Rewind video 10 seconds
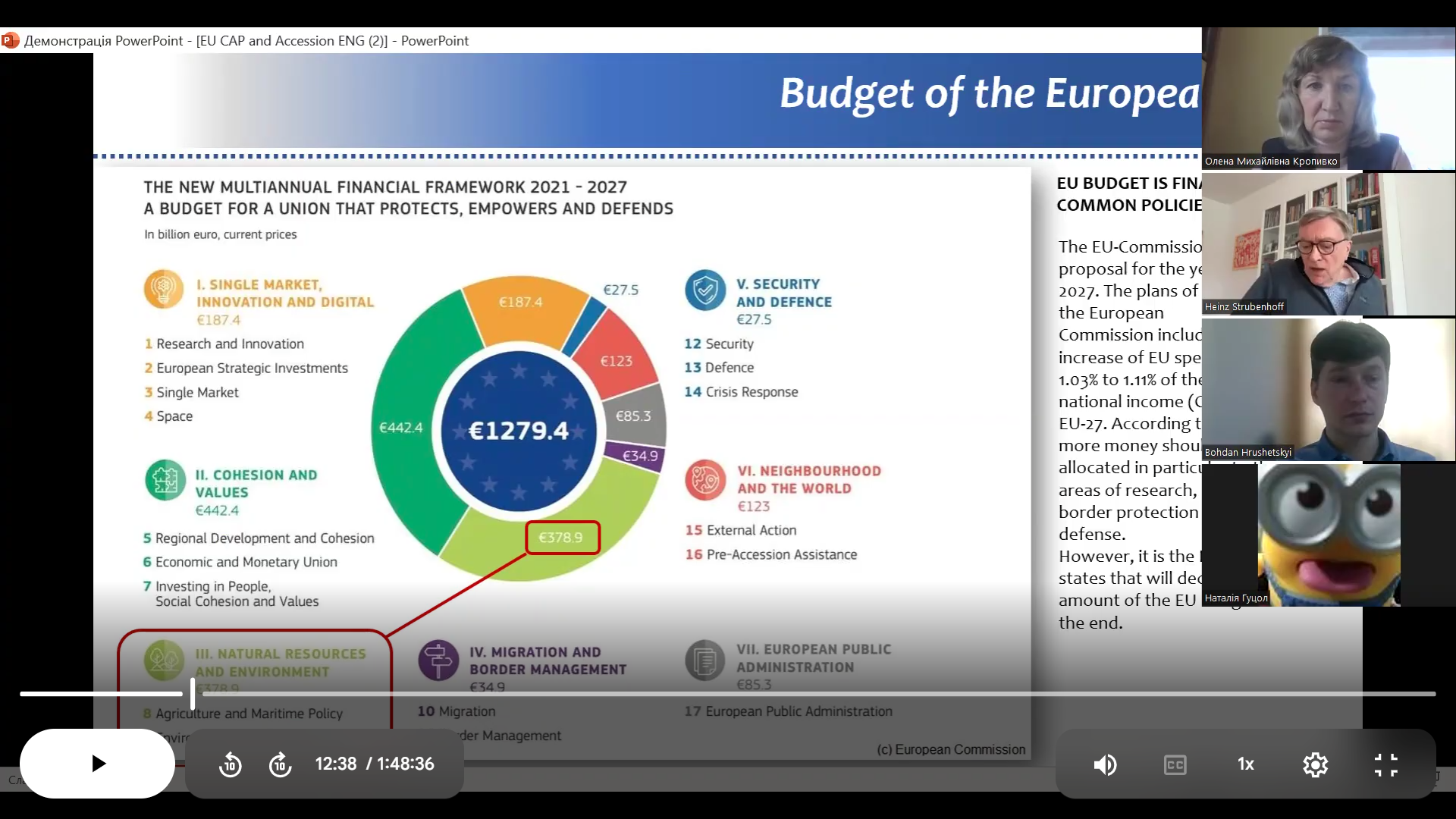Image resolution: width=1456 pixels, height=819 pixels. tap(230, 764)
